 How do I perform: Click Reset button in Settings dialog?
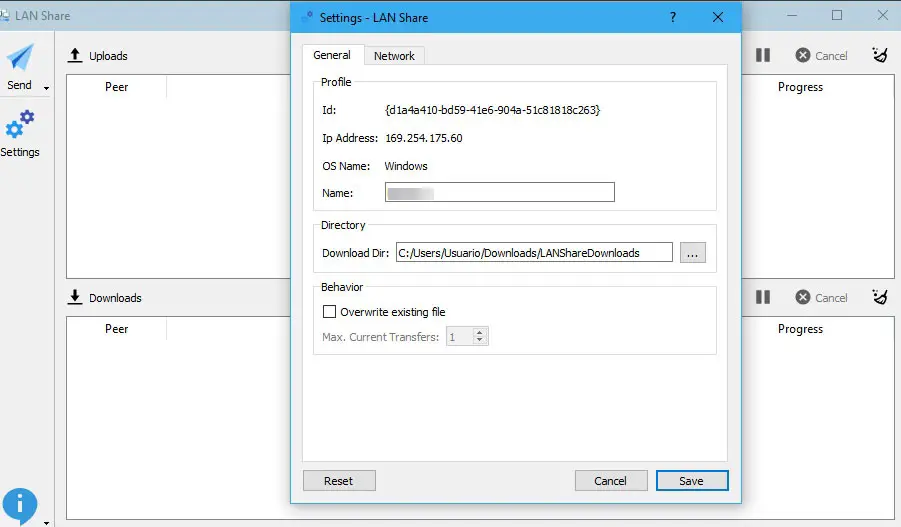coord(339,480)
